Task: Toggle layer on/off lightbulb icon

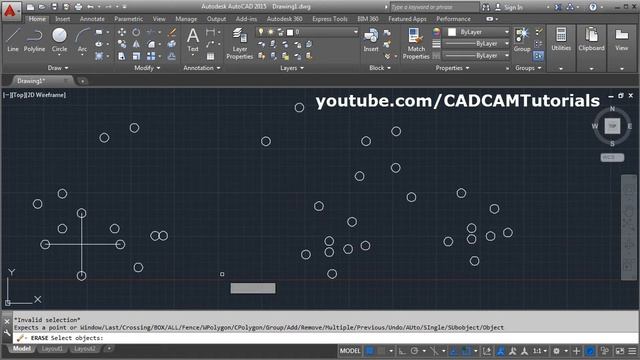Action: point(261,32)
